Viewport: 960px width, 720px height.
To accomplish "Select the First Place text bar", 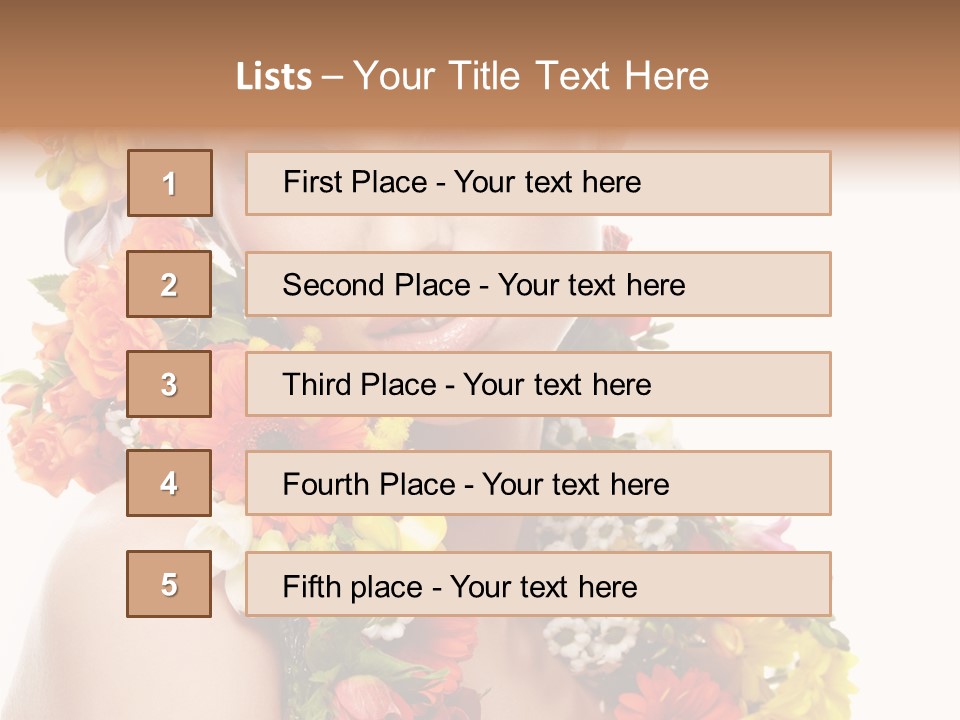I will (538, 183).
